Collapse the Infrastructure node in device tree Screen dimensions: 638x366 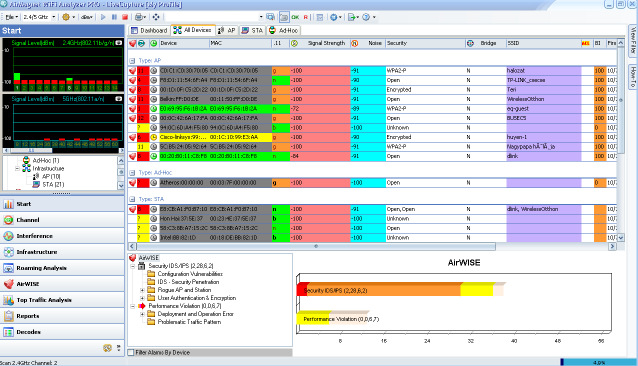(17, 168)
